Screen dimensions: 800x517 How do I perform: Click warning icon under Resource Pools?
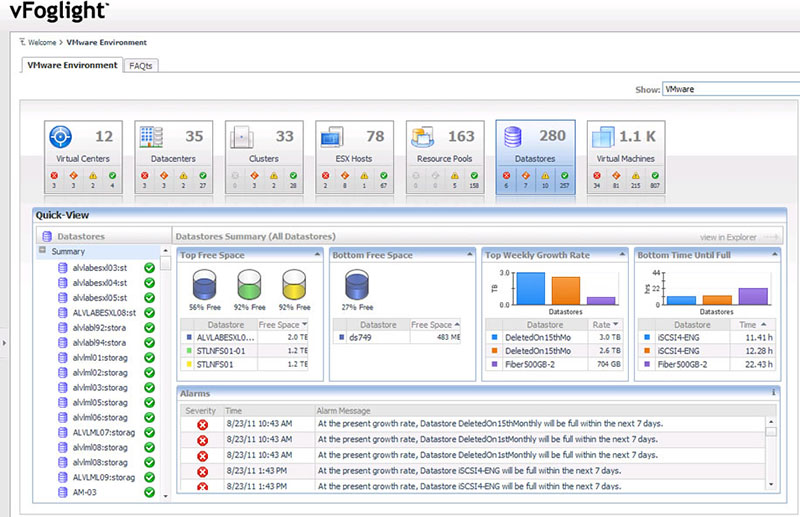[455, 176]
